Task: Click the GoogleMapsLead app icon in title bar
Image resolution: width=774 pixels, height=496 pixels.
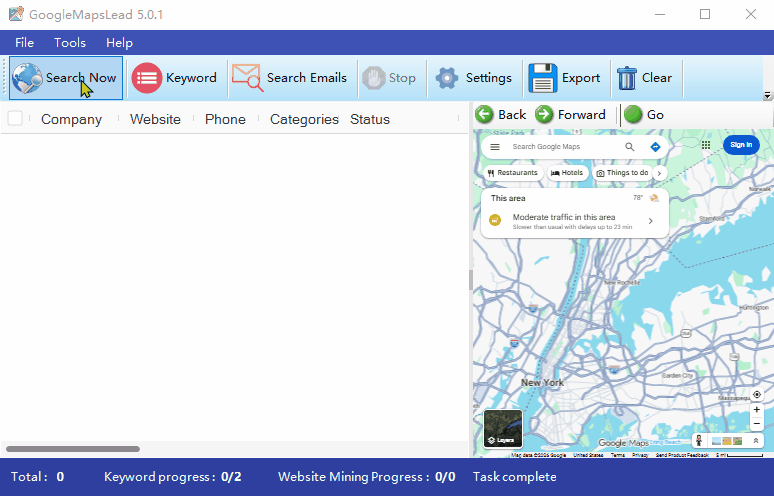Action: [16, 14]
